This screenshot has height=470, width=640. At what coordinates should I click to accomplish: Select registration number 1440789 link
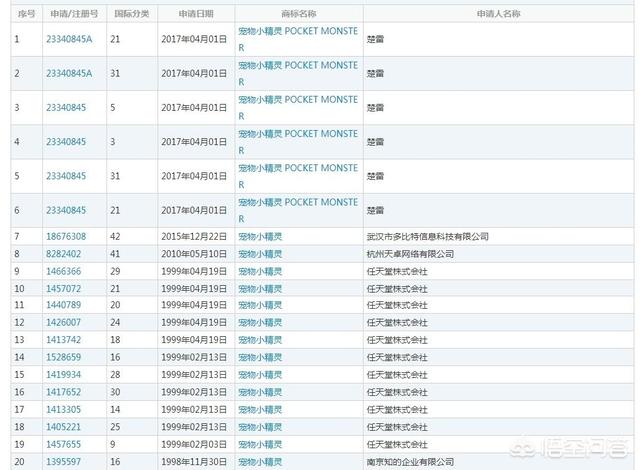(x=63, y=304)
